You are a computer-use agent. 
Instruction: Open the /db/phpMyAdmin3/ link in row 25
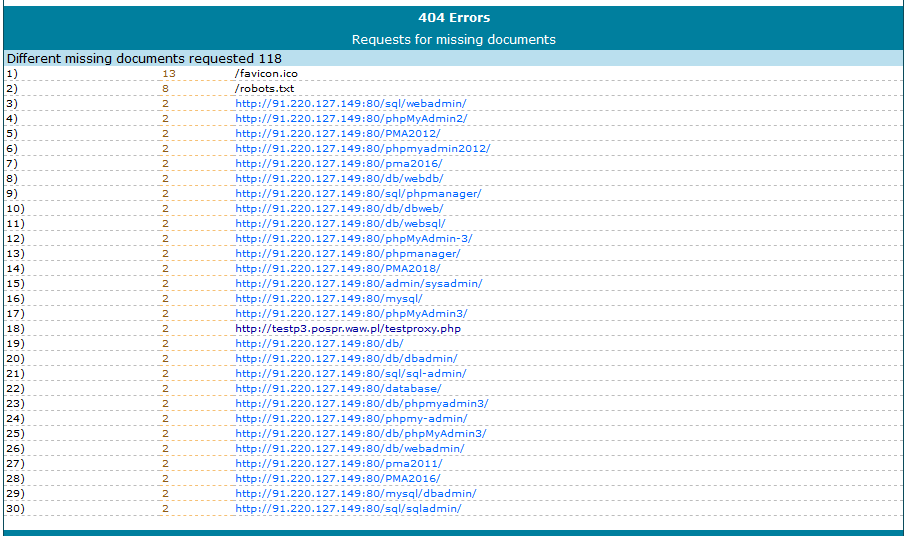click(x=360, y=434)
